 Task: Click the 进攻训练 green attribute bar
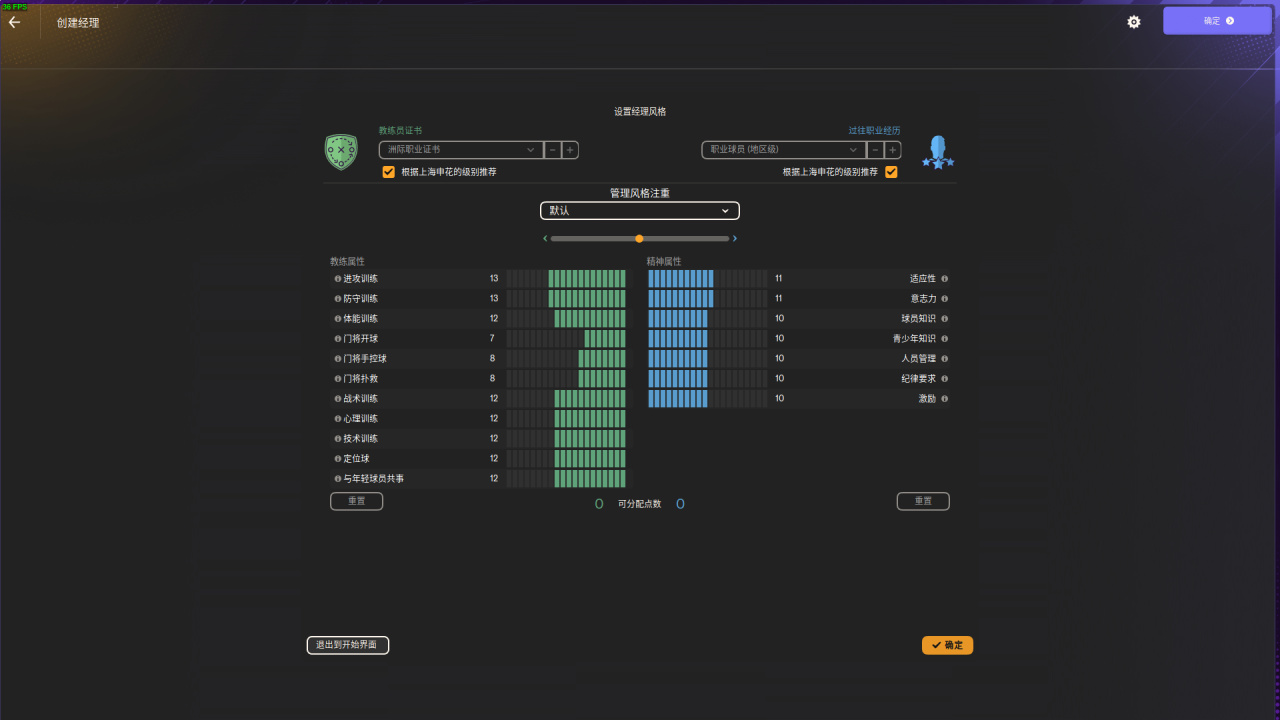566,279
